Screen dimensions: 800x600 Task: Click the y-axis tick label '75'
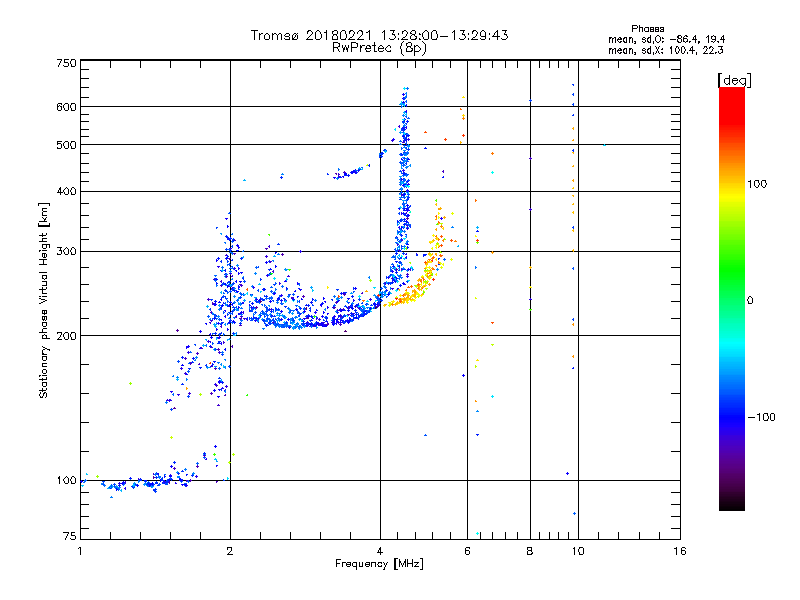click(x=70, y=536)
